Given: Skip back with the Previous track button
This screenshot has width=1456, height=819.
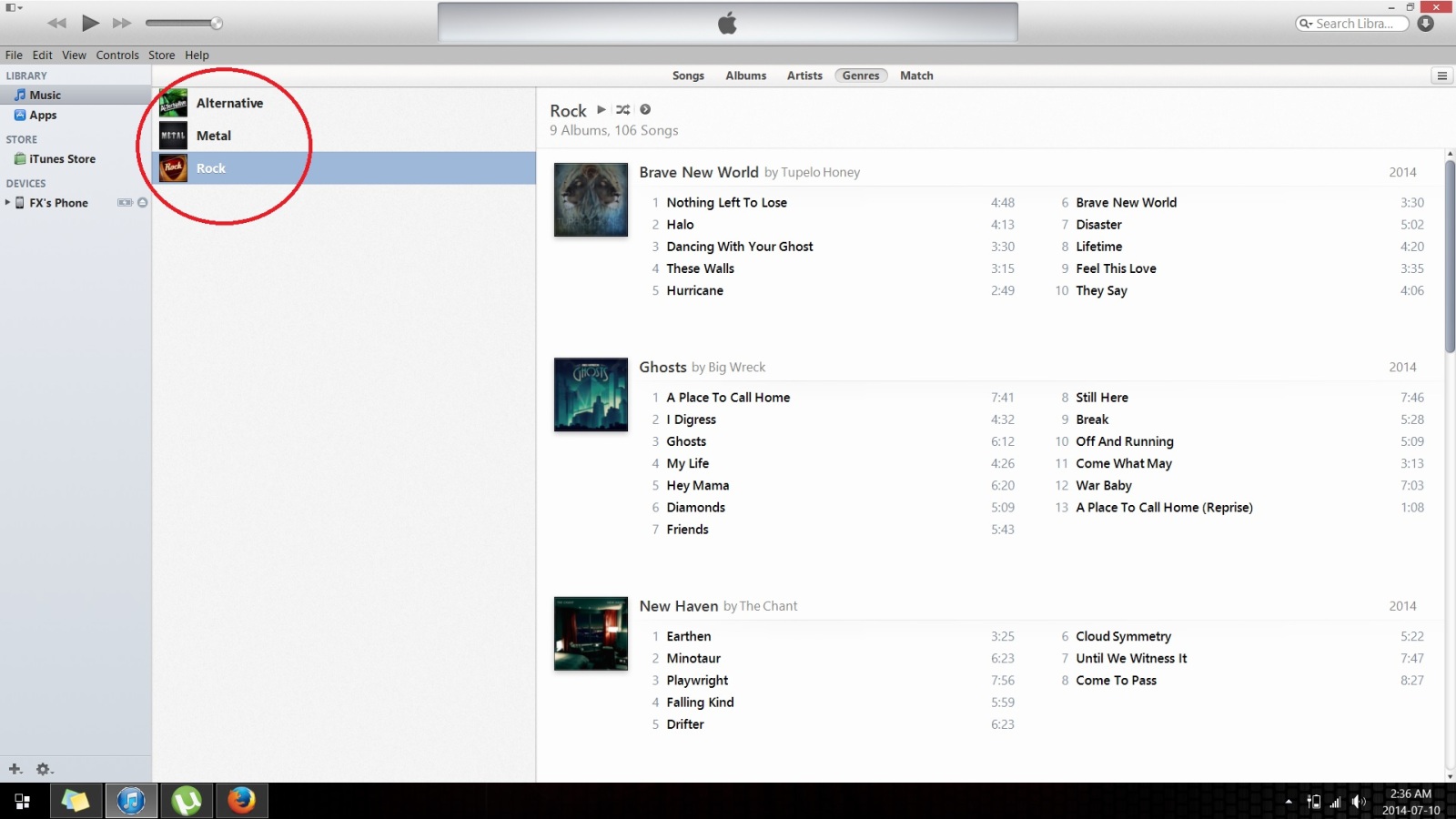Looking at the screenshot, I should point(56,23).
